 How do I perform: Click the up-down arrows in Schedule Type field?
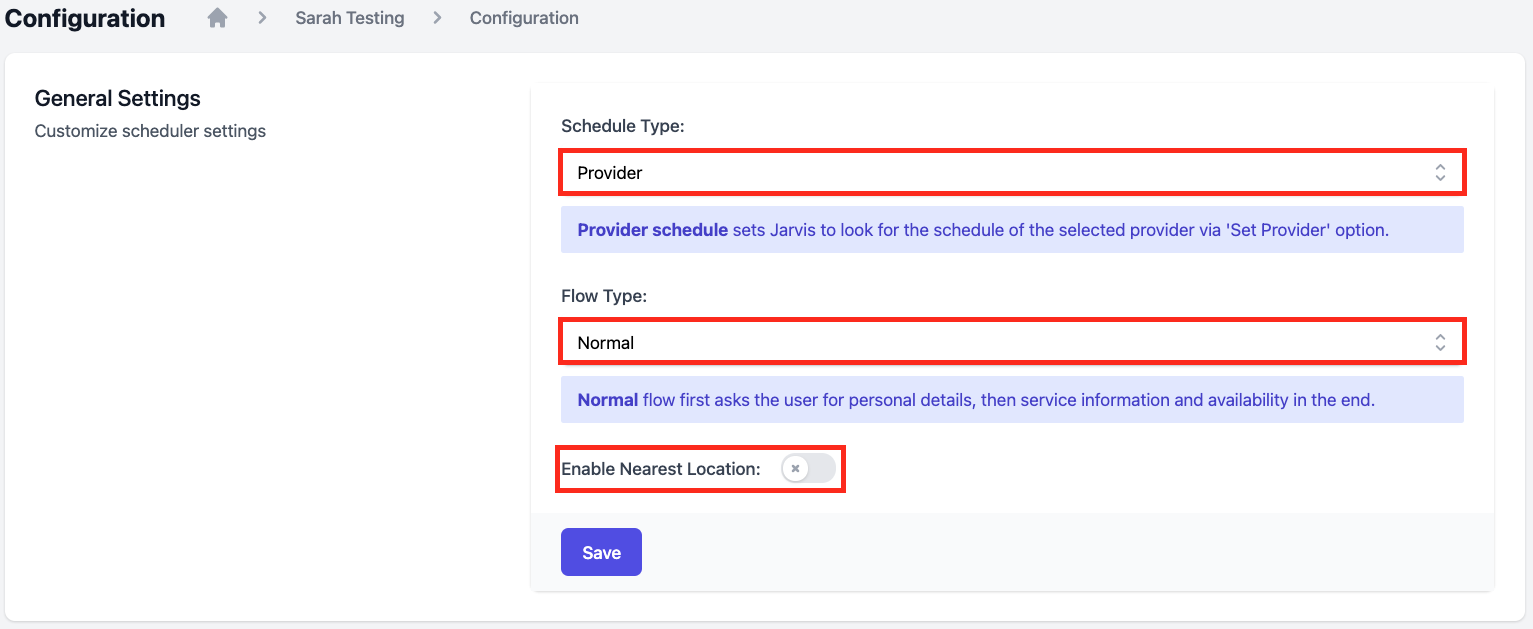1440,172
